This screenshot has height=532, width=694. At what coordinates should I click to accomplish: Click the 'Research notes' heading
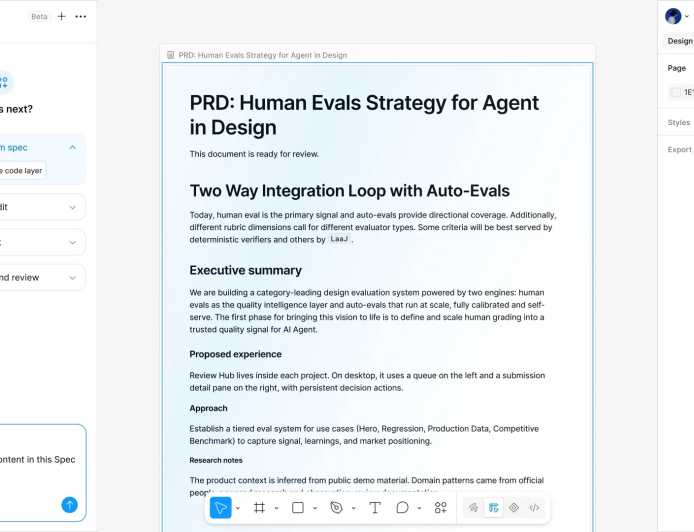click(216, 460)
